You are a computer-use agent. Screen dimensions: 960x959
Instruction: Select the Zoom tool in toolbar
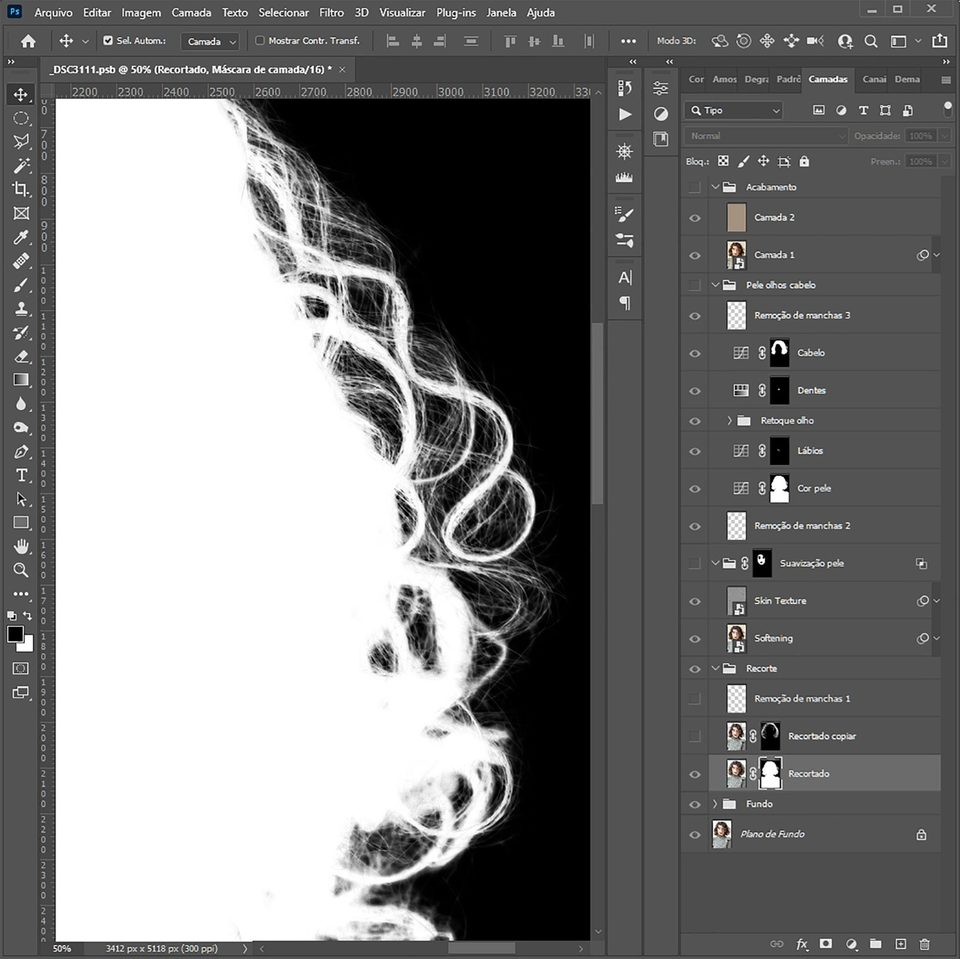[x=21, y=570]
